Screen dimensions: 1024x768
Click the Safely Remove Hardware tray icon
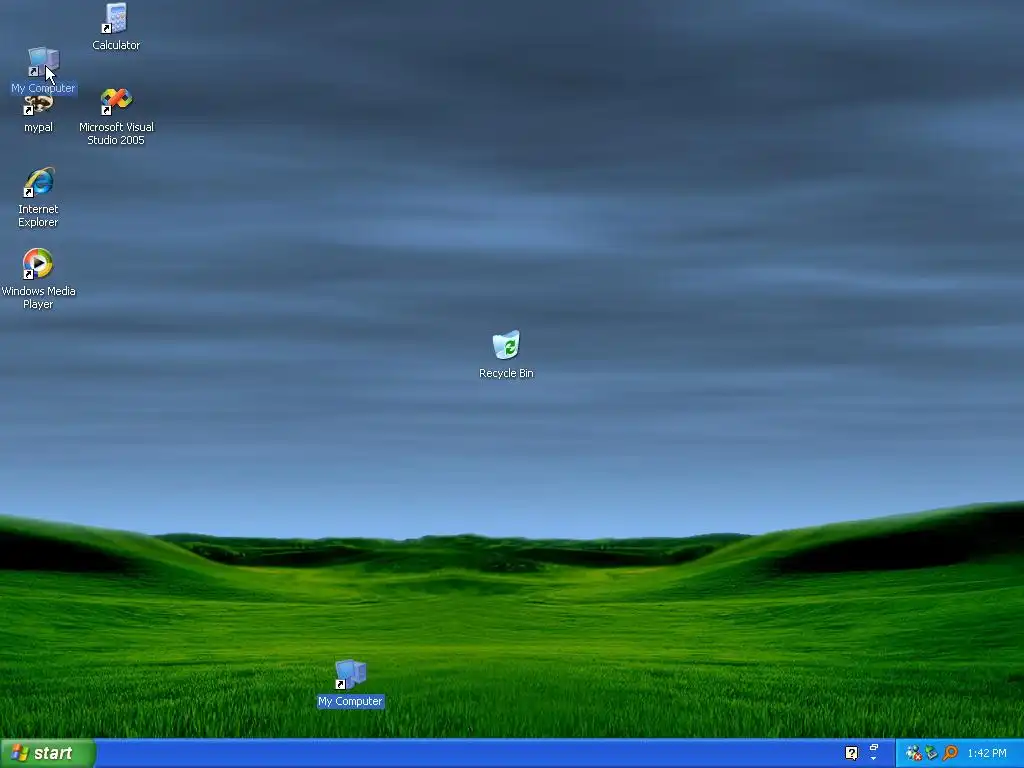pos(932,753)
